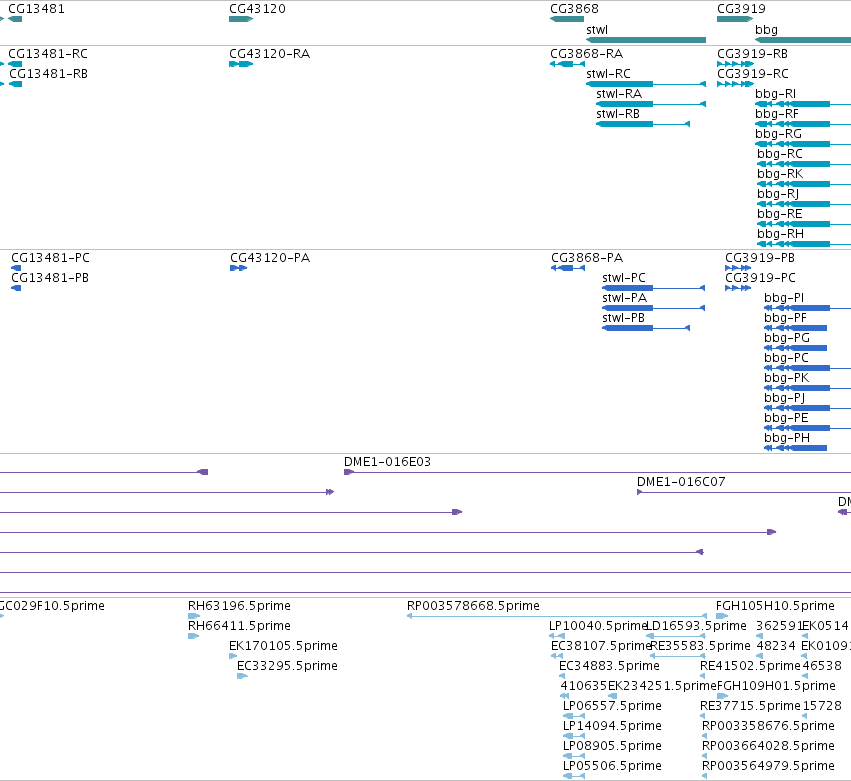Select the bbg-RC transcript
851x781 pixels.
(x=804, y=164)
